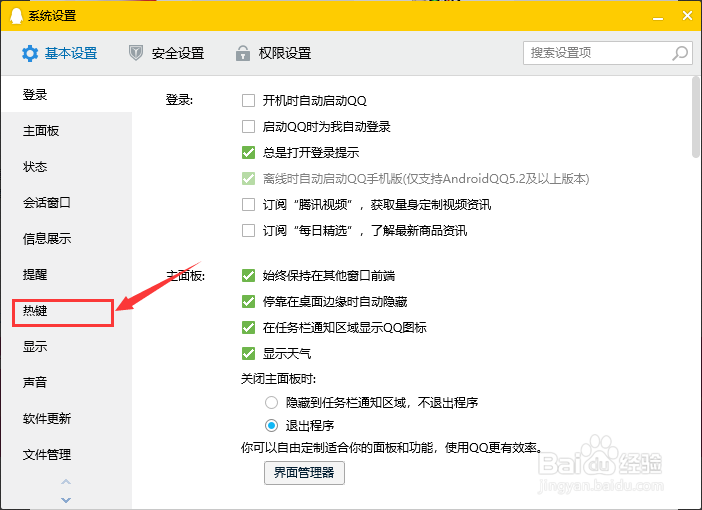Select 退出程序 radio button
Screen dimensions: 702x510
pos(271,425)
